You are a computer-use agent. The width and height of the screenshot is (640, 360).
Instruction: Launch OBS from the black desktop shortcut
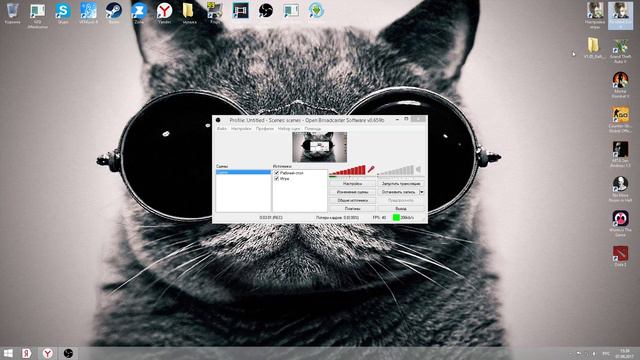pos(266,11)
